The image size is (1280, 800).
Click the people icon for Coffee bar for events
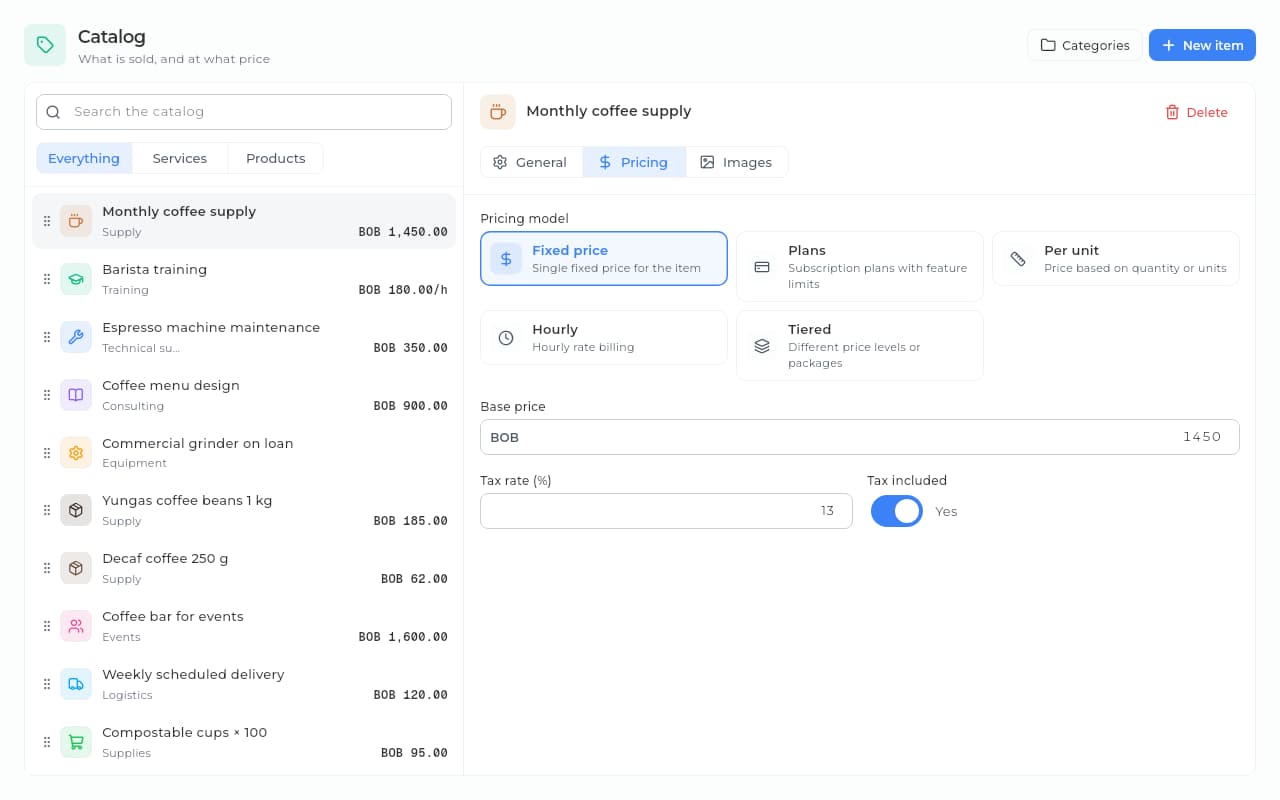(x=76, y=626)
